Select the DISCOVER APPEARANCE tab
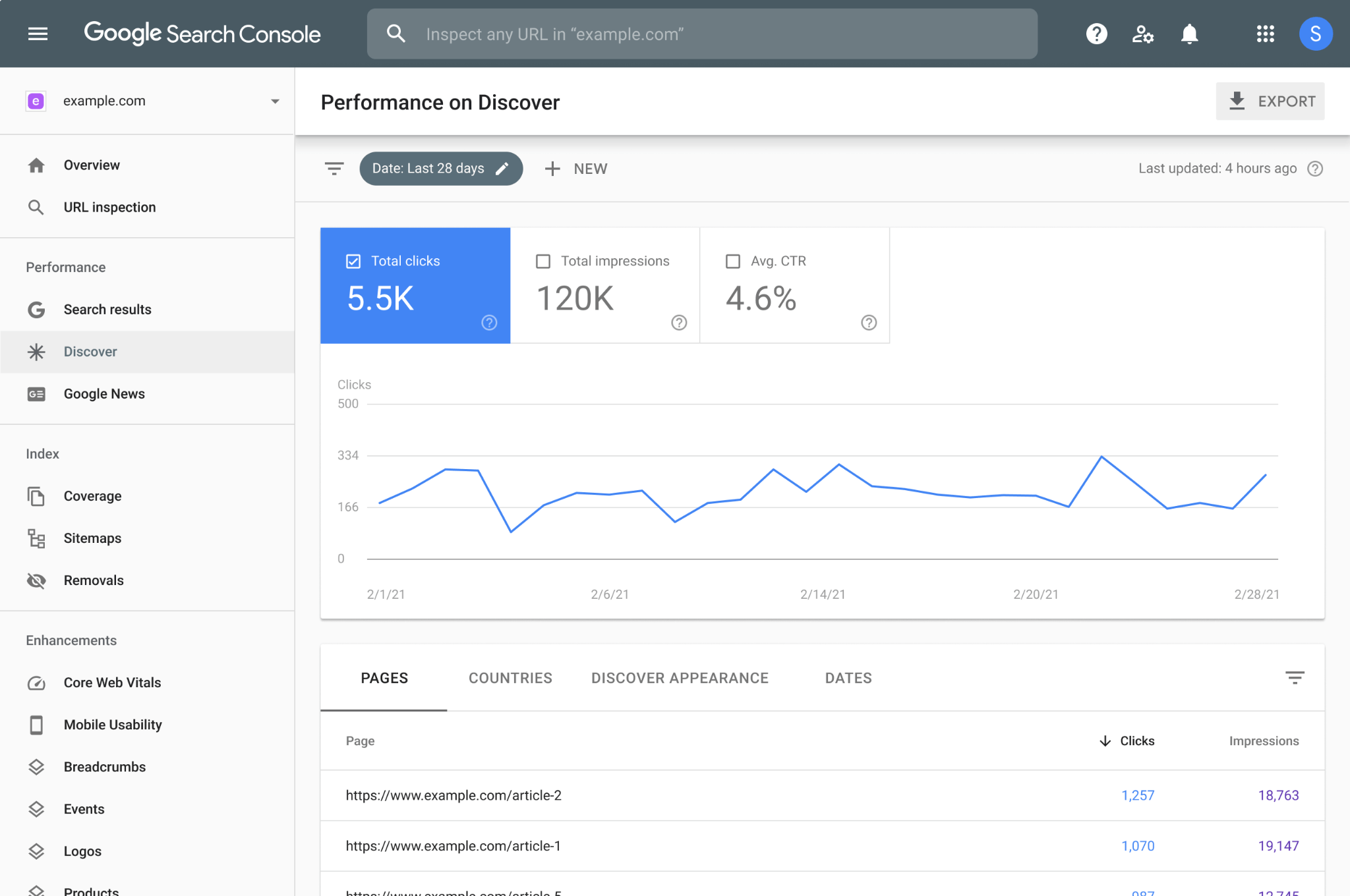 [679, 677]
